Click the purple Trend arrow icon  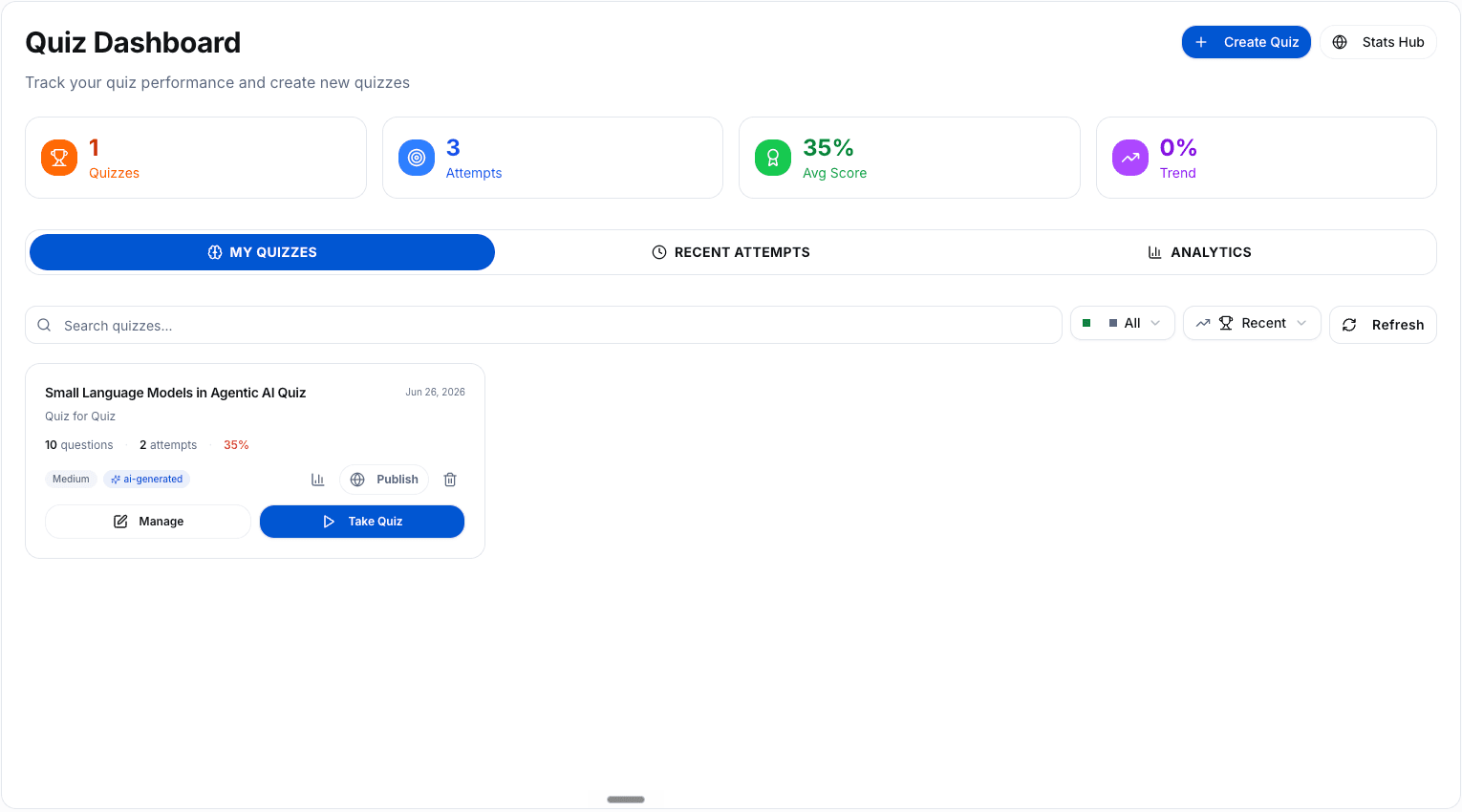[x=1130, y=158]
